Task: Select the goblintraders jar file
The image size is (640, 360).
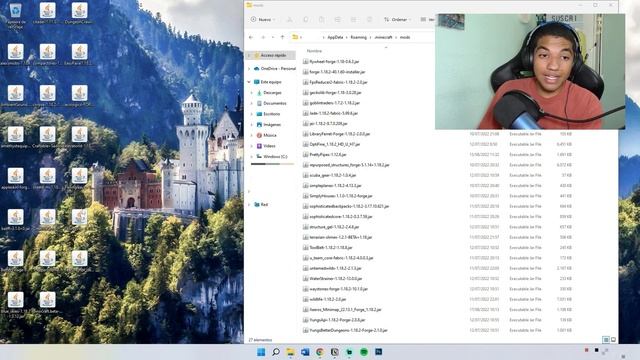Action: (x=331, y=103)
